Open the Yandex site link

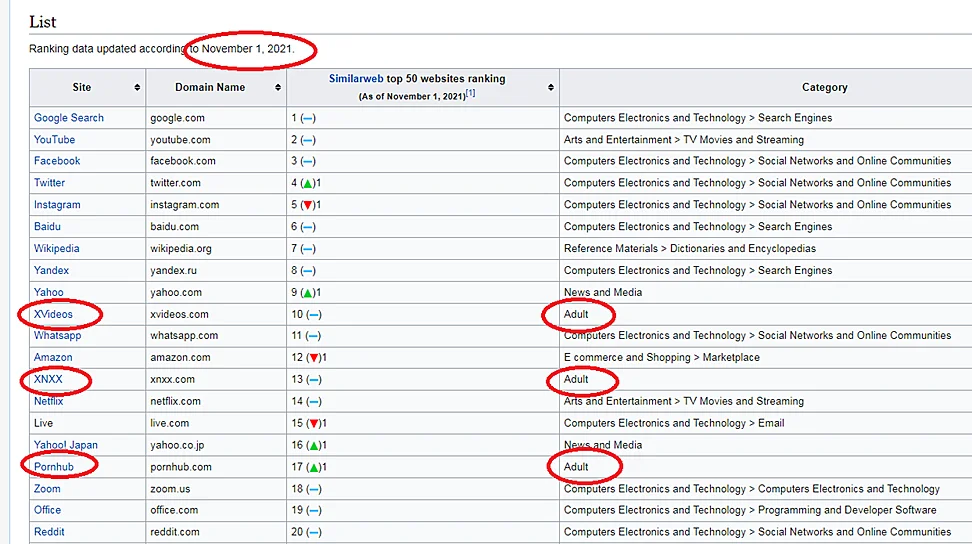[51, 270]
